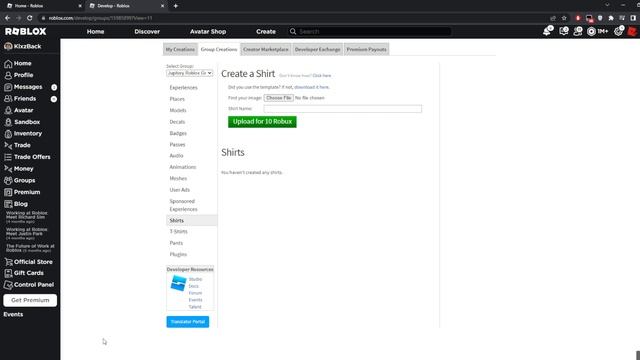
Task: Click the 'Click here' help link
Action: click(x=322, y=76)
